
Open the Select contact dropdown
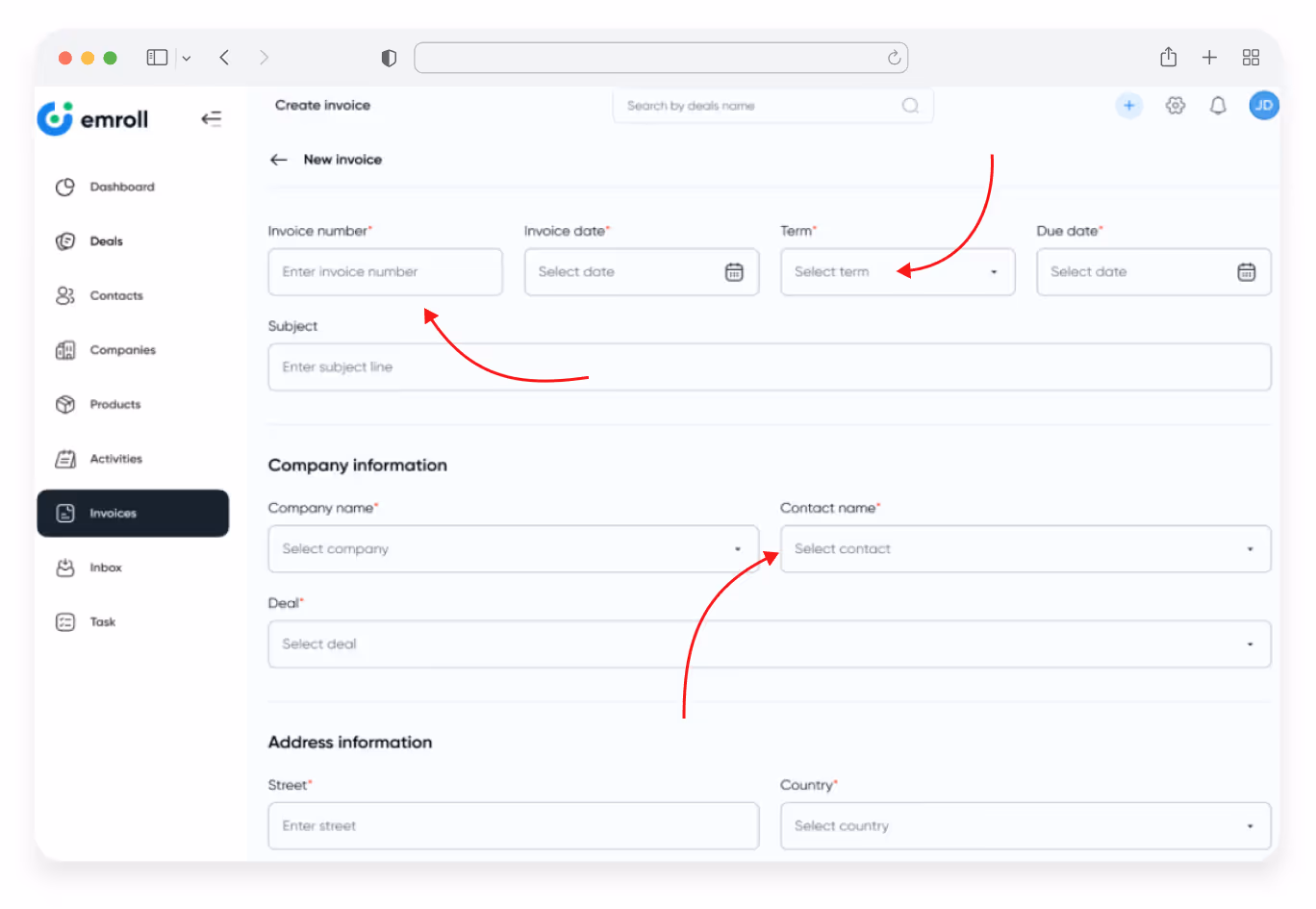1025,549
